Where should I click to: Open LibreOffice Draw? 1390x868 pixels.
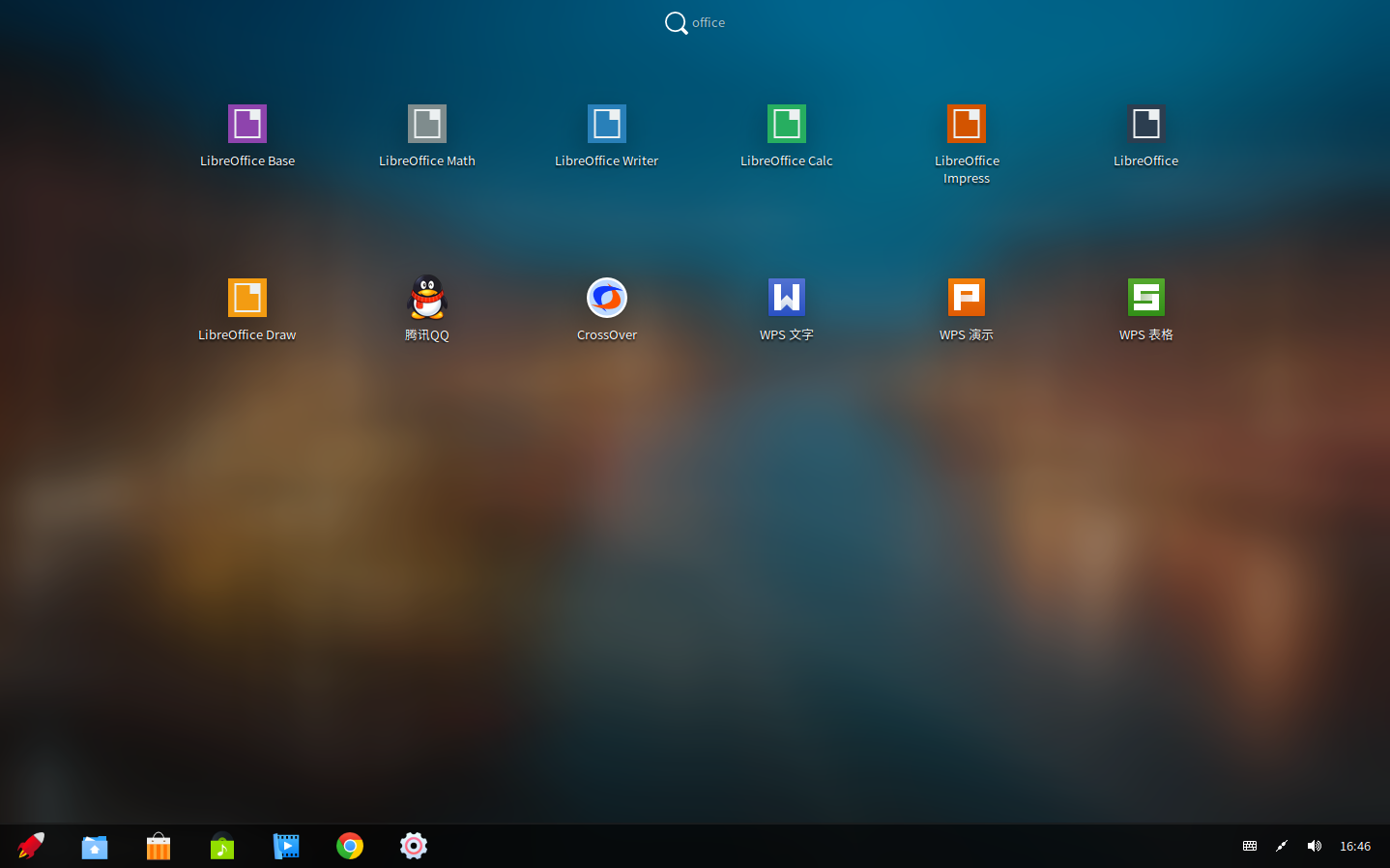coord(247,298)
